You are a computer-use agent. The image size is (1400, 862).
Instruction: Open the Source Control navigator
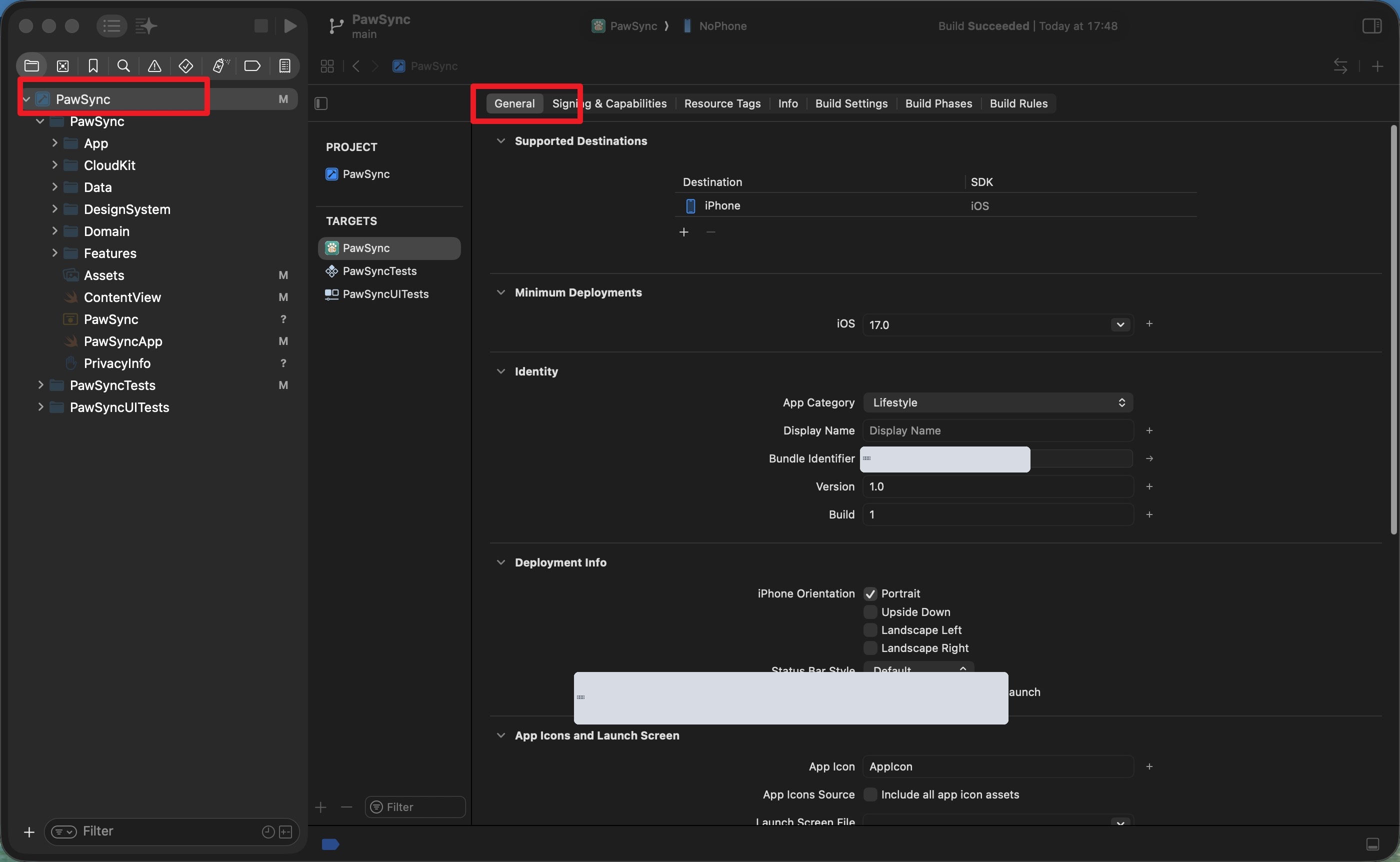[x=62, y=66]
